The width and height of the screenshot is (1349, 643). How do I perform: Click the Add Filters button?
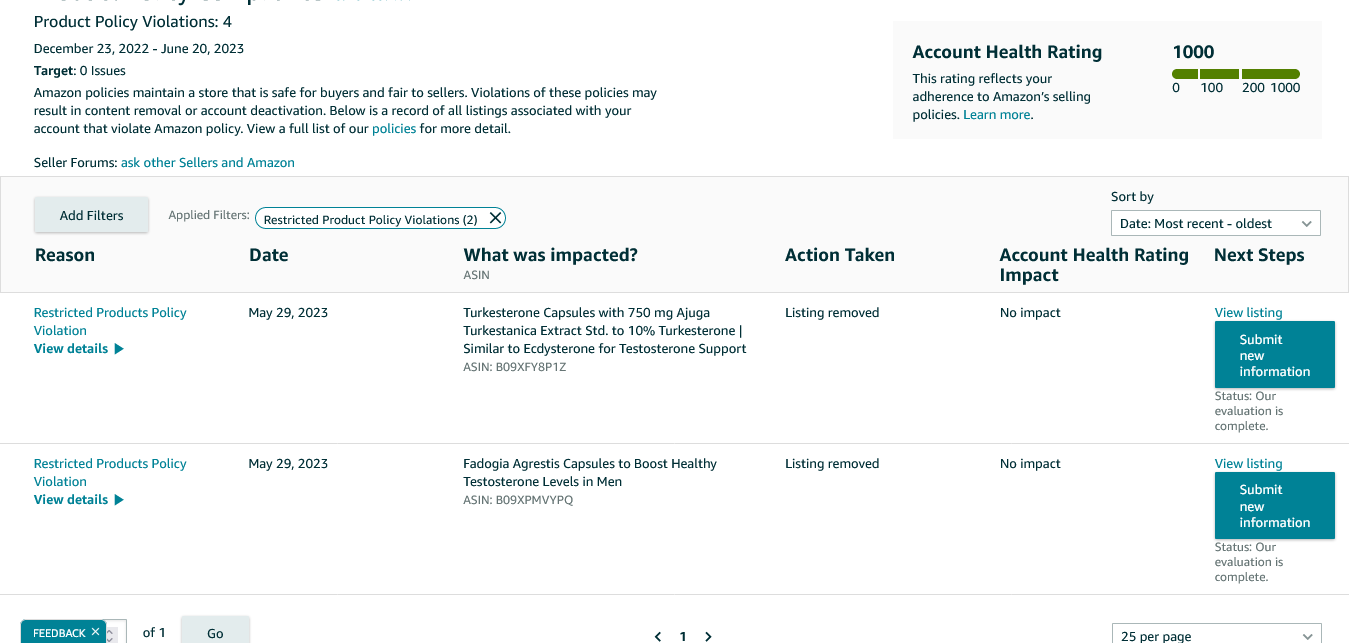[91, 215]
